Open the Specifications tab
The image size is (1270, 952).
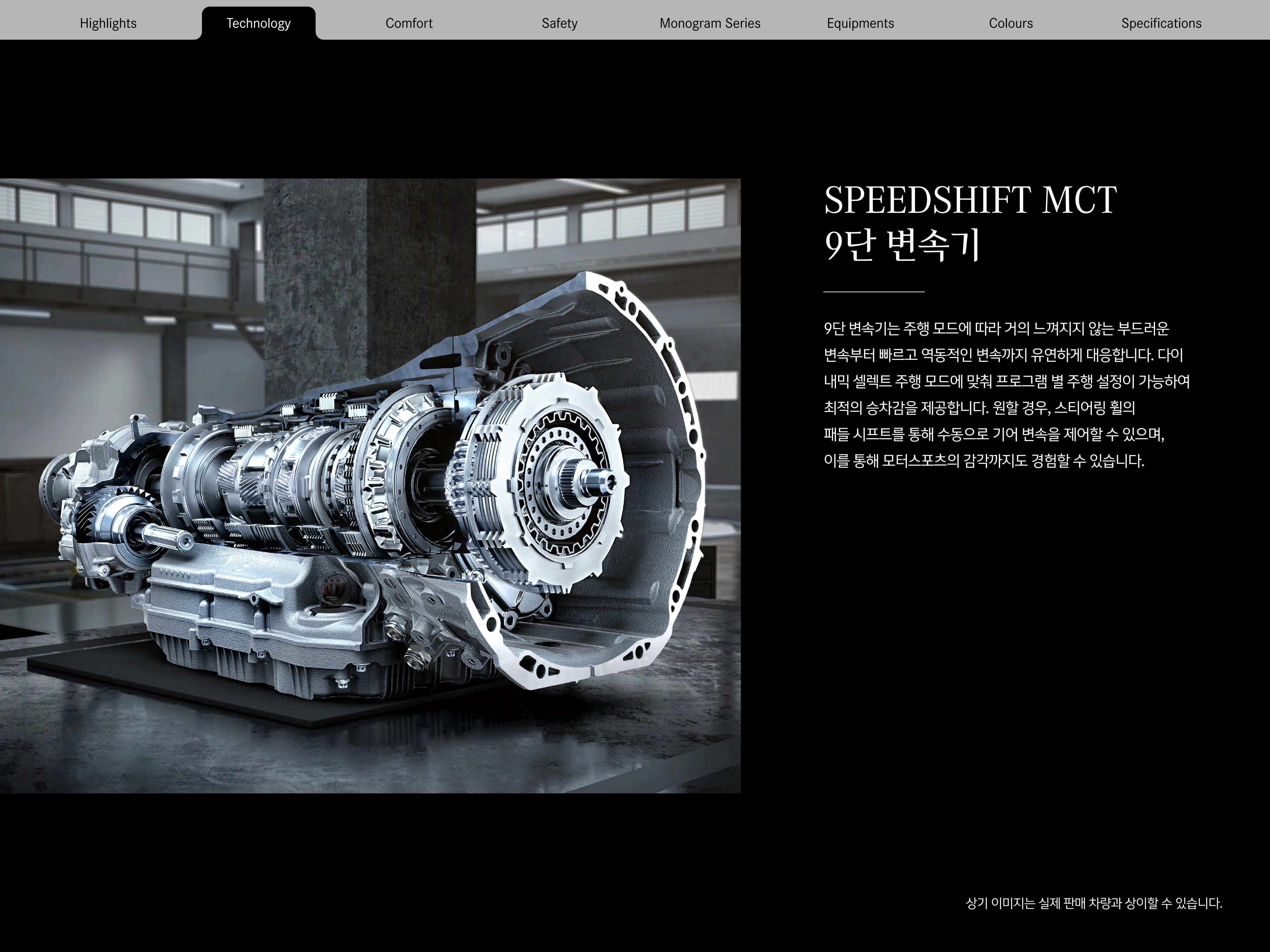(1161, 23)
